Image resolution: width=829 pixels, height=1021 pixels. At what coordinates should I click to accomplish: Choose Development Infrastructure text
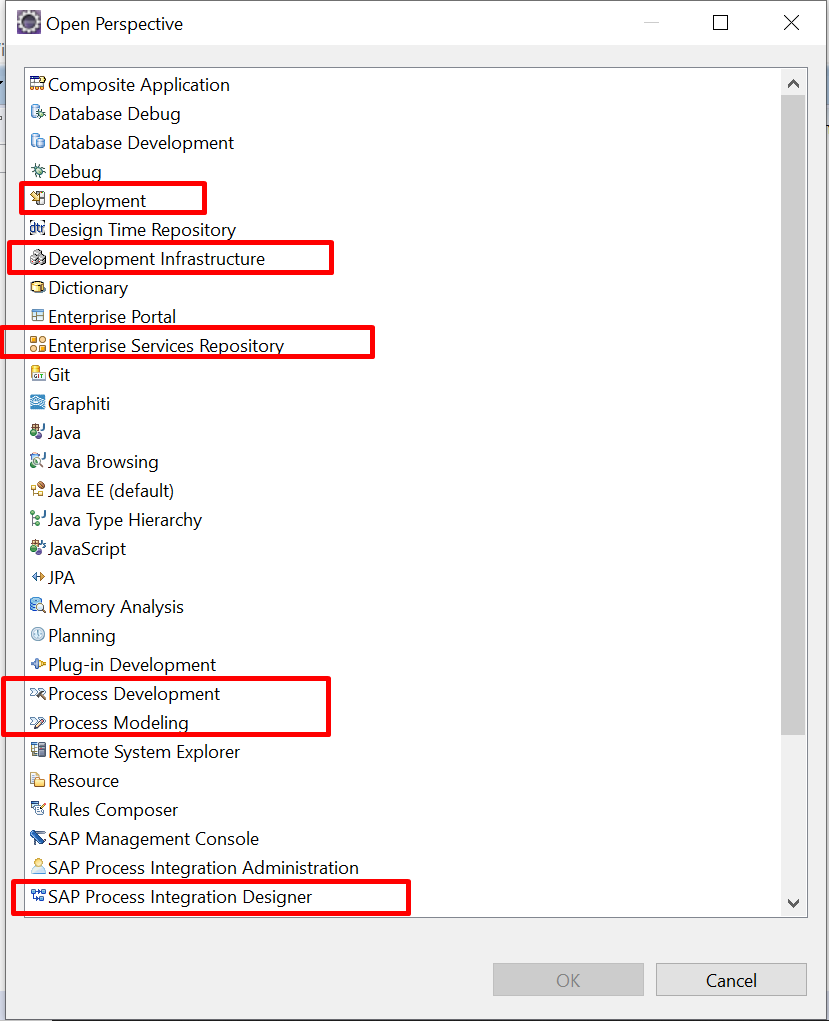(156, 259)
